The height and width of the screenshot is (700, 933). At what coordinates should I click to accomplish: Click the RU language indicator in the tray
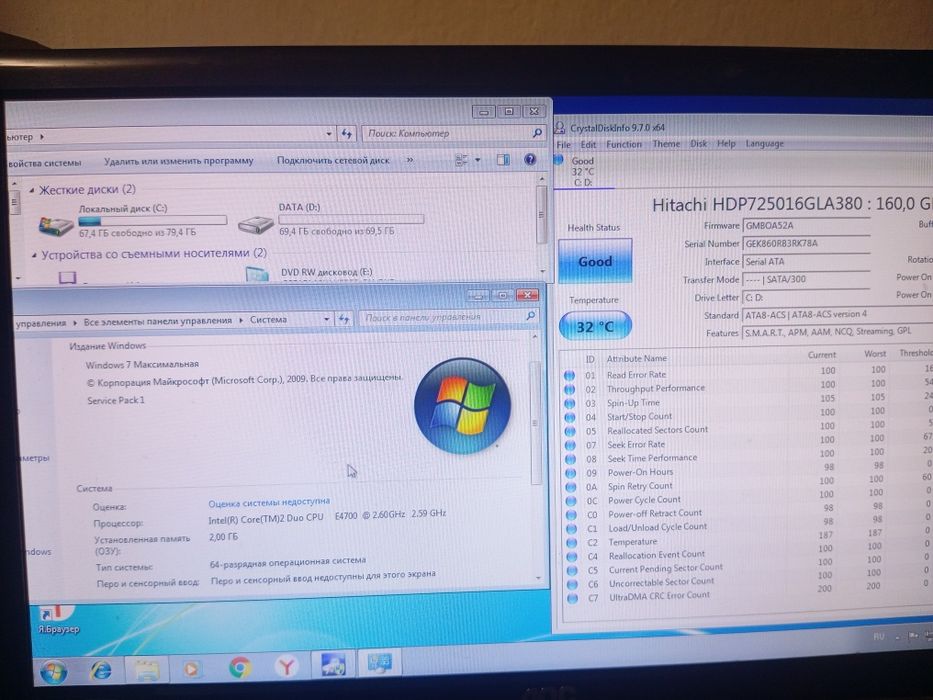click(879, 636)
